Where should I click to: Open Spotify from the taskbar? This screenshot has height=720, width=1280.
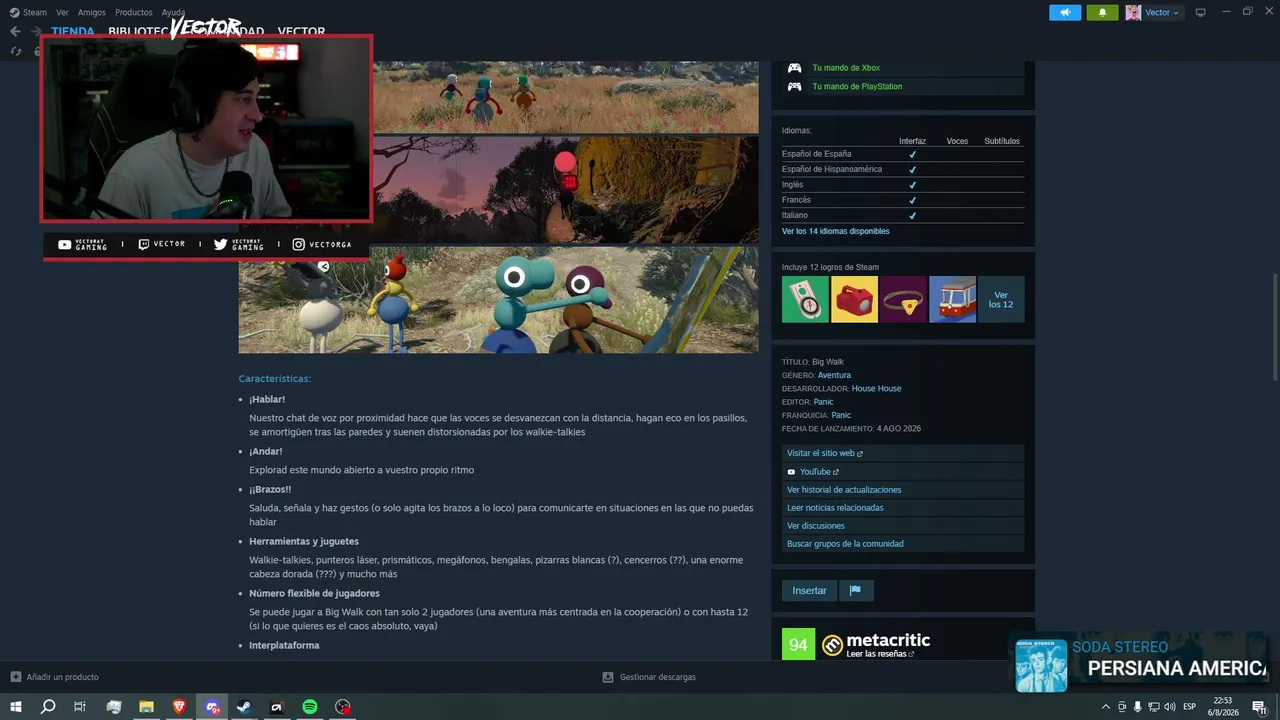click(x=310, y=707)
